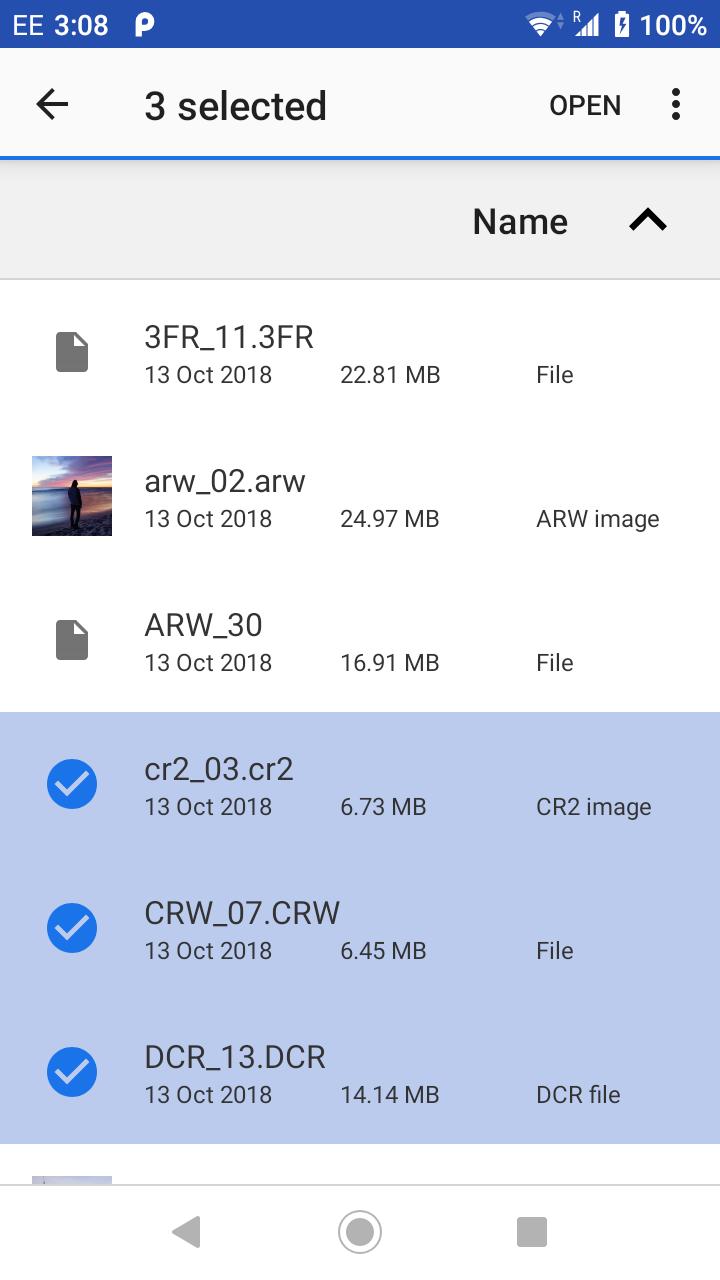
Task: Tap the Wi-Fi signal indicator in the status bar
Action: (x=541, y=25)
